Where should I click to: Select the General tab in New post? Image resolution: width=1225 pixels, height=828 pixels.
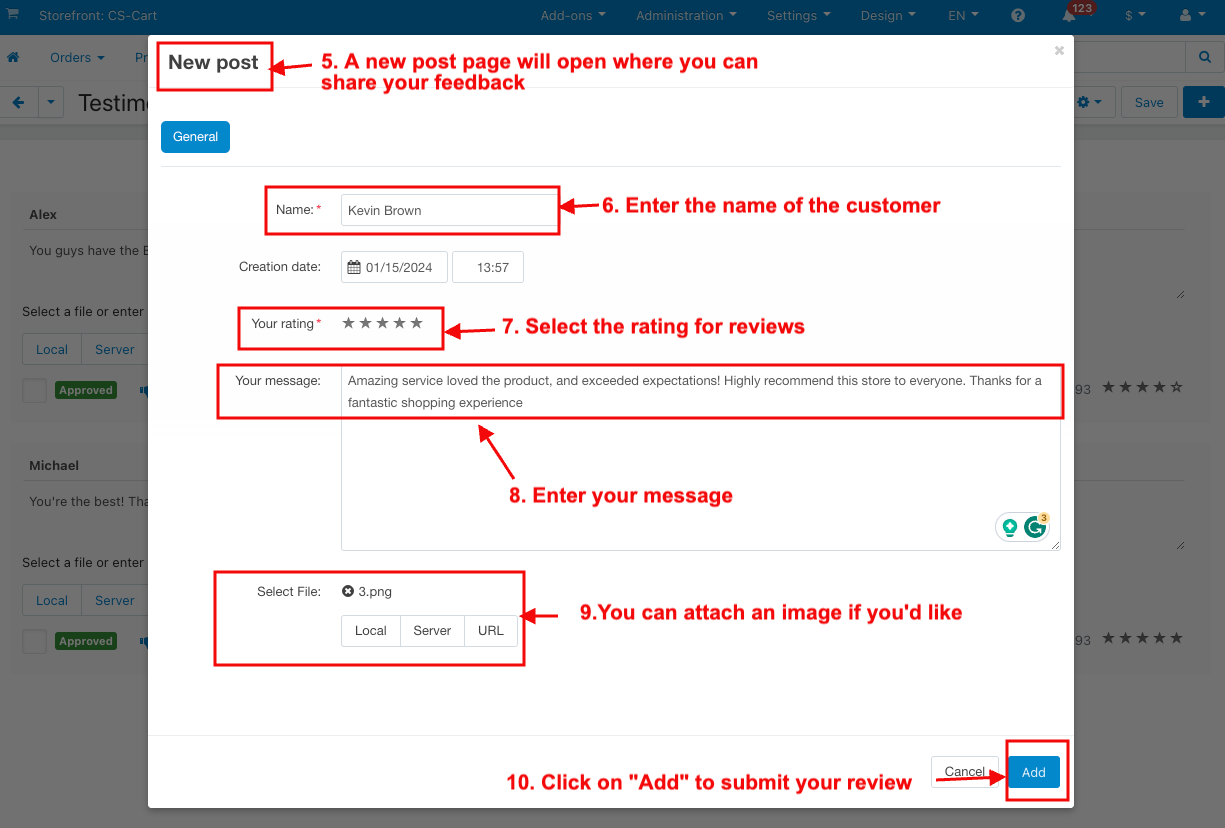195,137
